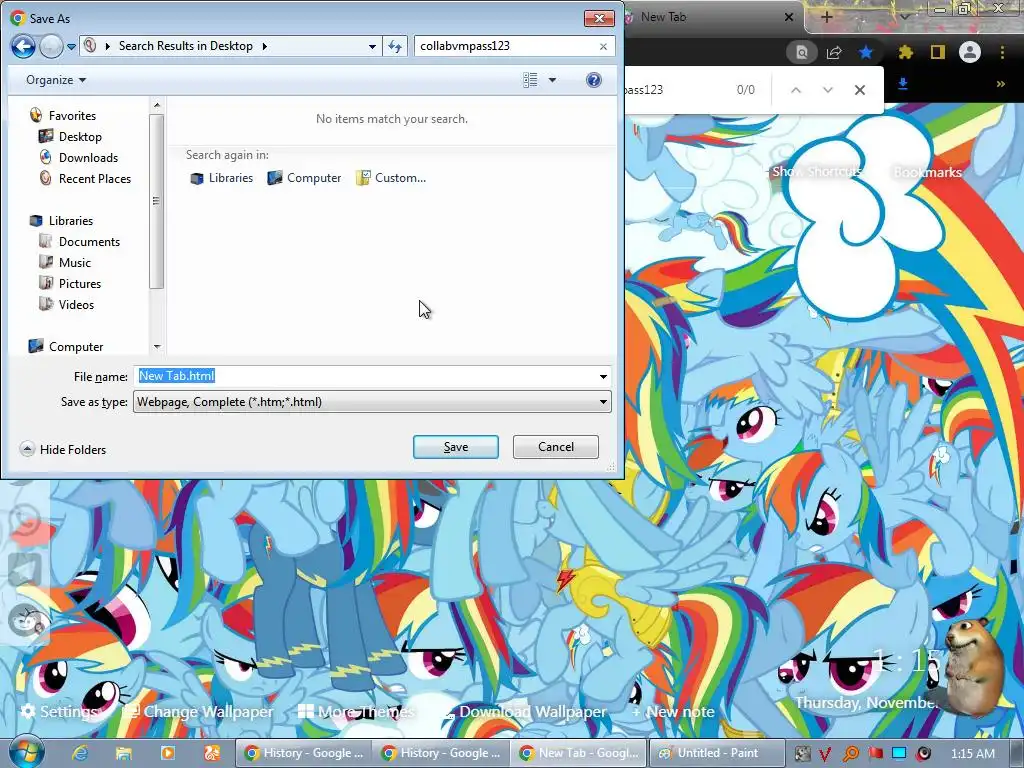Select Libraries in the navigation pane
The image size is (1024, 768).
[71, 221]
